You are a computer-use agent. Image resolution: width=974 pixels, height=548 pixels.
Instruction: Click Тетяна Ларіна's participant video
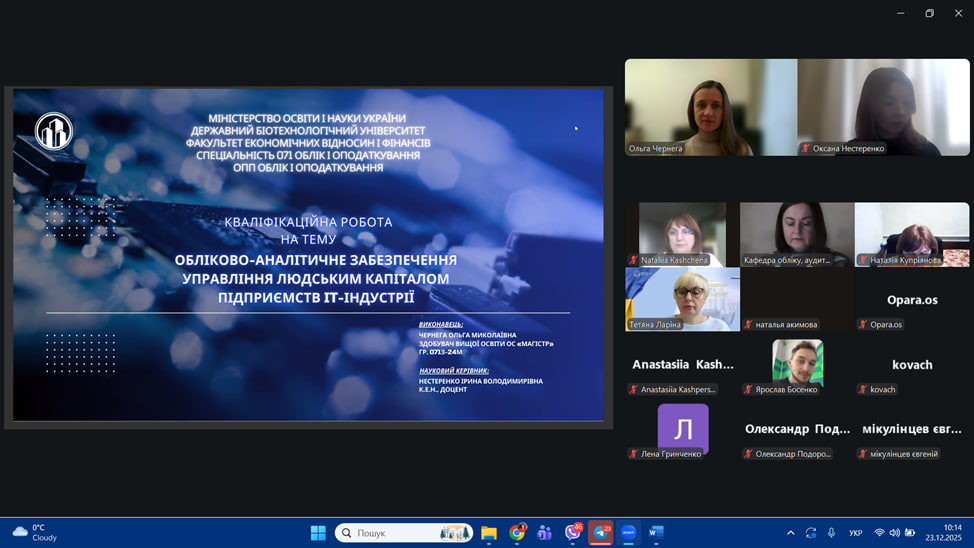click(683, 298)
